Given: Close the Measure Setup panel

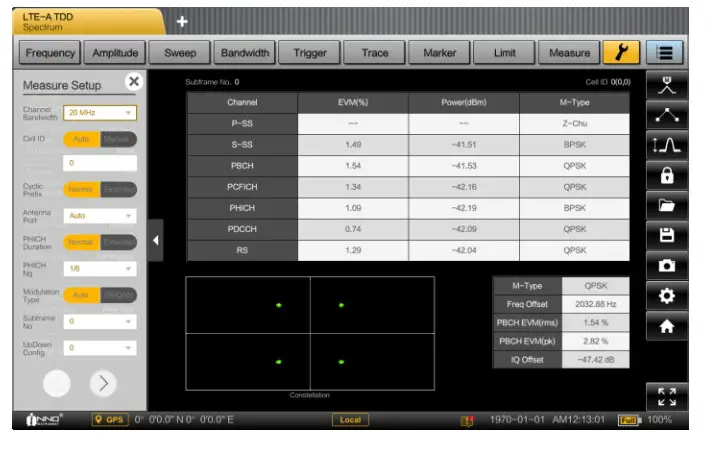Looking at the screenshot, I should pos(134,82).
